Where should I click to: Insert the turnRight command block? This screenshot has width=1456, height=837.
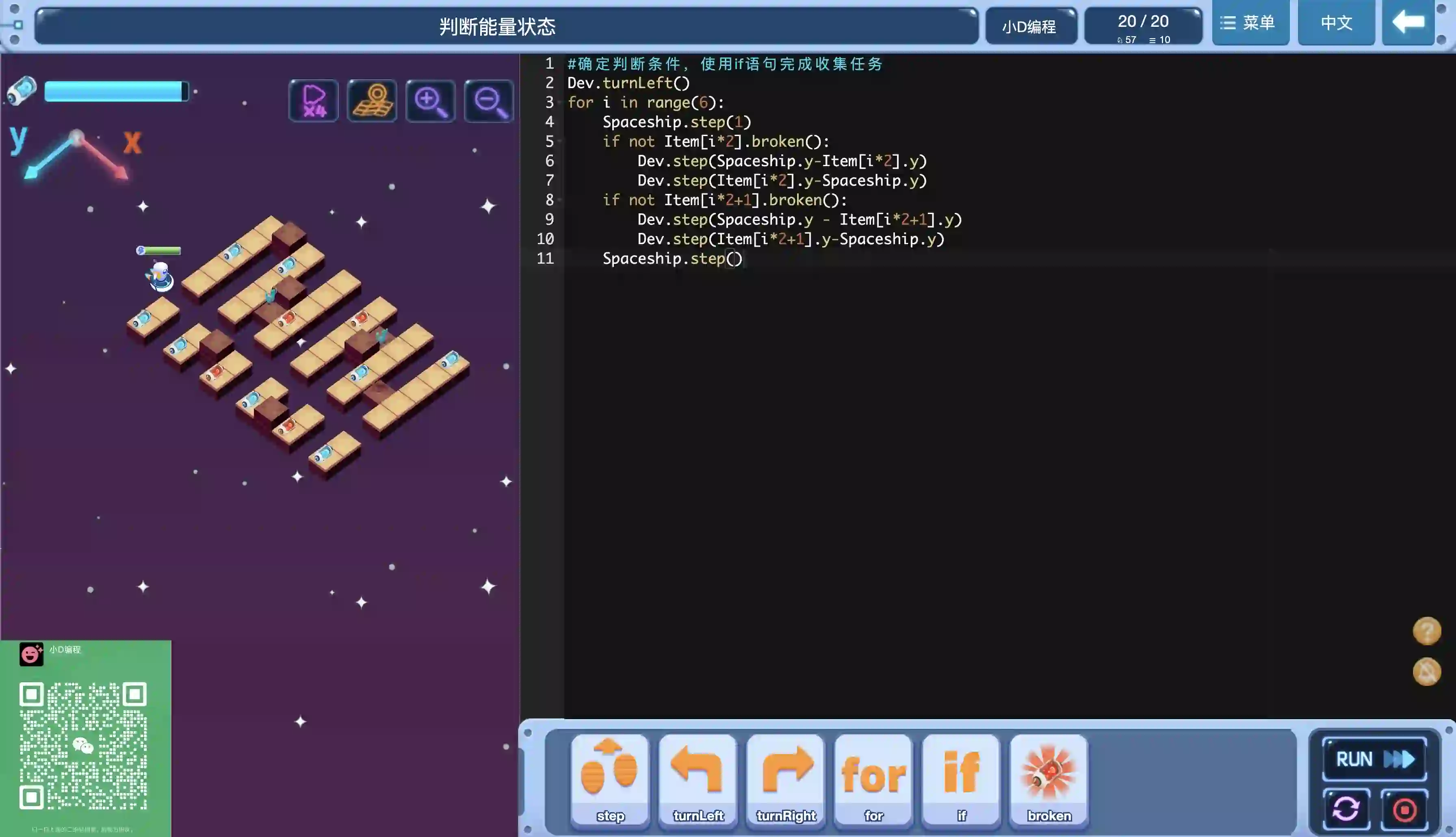786,780
